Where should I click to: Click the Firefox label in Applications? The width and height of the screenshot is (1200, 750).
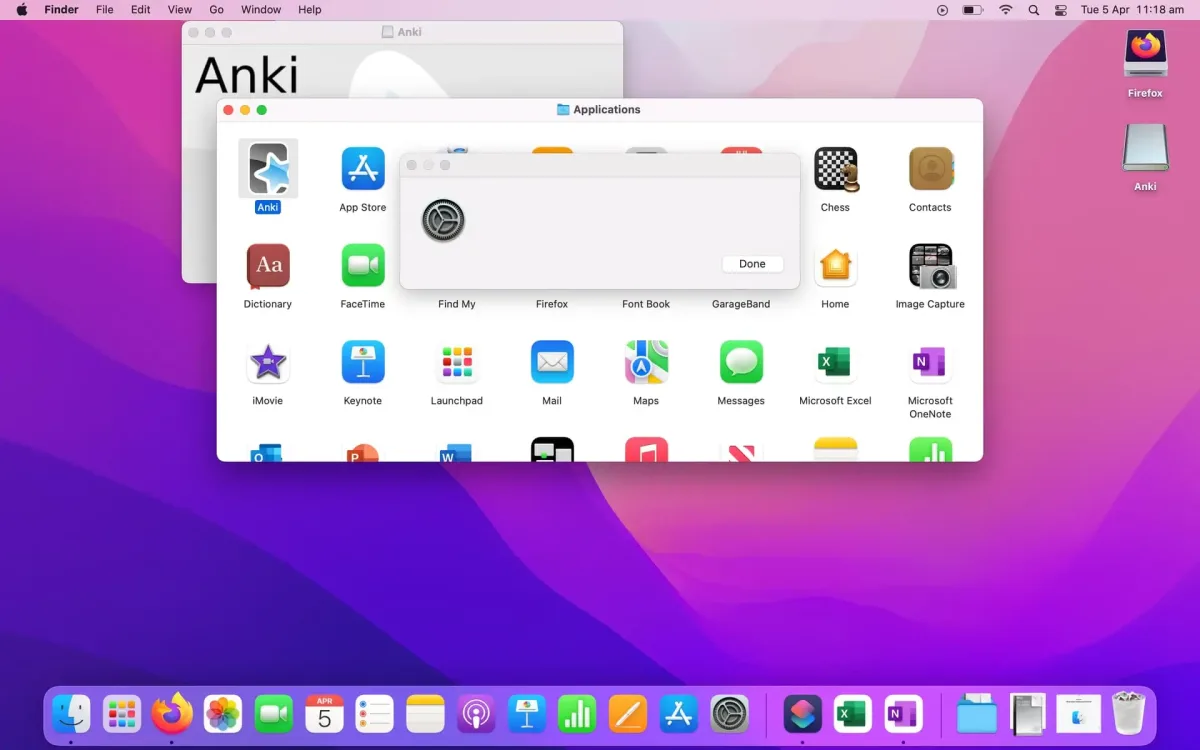pyautogui.click(x=552, y=304)
